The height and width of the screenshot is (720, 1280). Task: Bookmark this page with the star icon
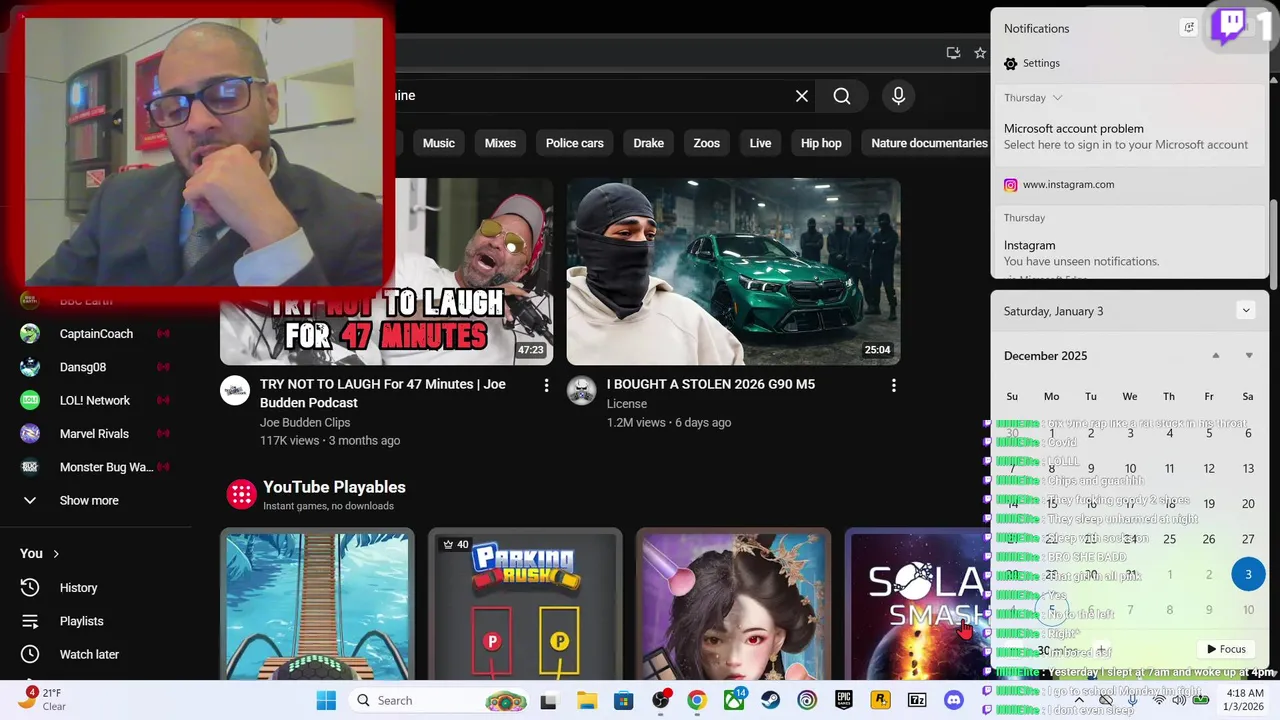(x=979, y=53)
